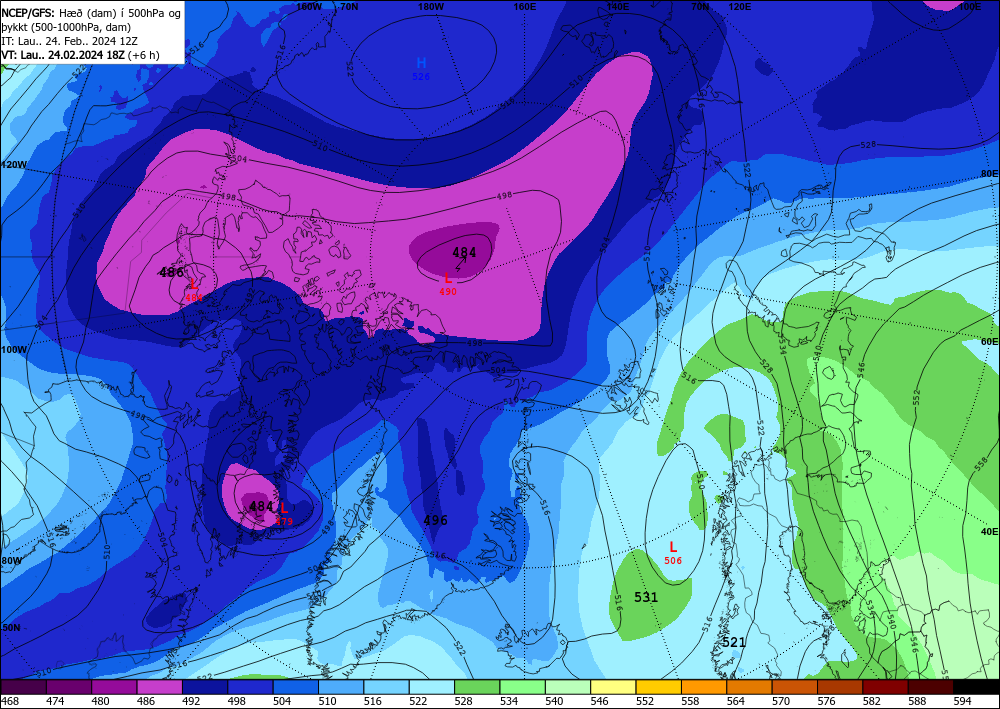Click the 576 rust-brown legend swatch
Screen dimensions: 1000x709
click(840, 687)
